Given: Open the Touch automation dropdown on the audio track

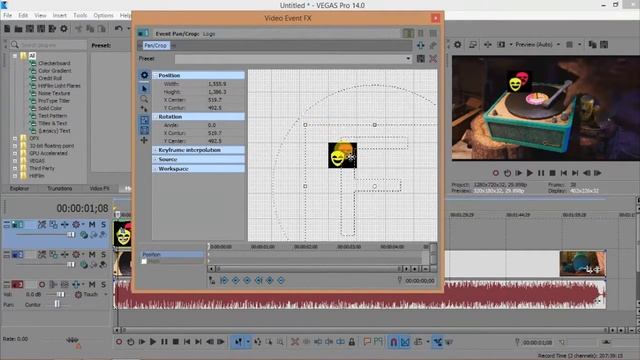Looking at the screenshot, I should pyautogui.click(x=106, y=294).
